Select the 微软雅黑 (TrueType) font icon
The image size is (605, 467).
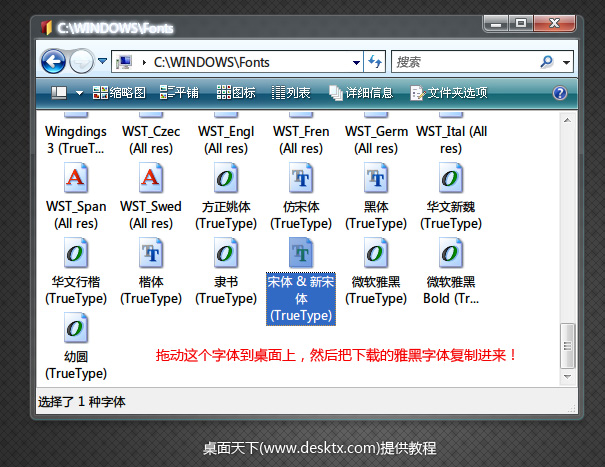(376, 253)
